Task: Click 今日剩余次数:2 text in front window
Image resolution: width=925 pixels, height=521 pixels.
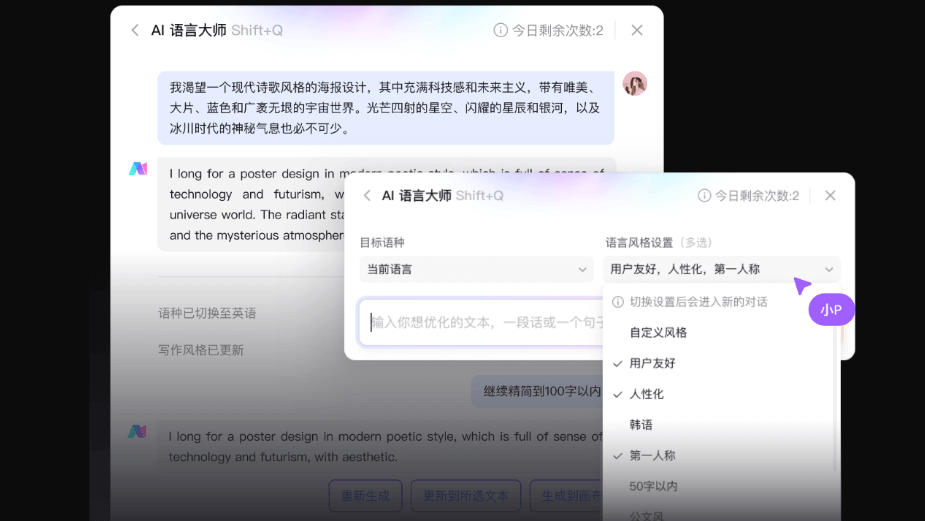Action: pos(757,196)
